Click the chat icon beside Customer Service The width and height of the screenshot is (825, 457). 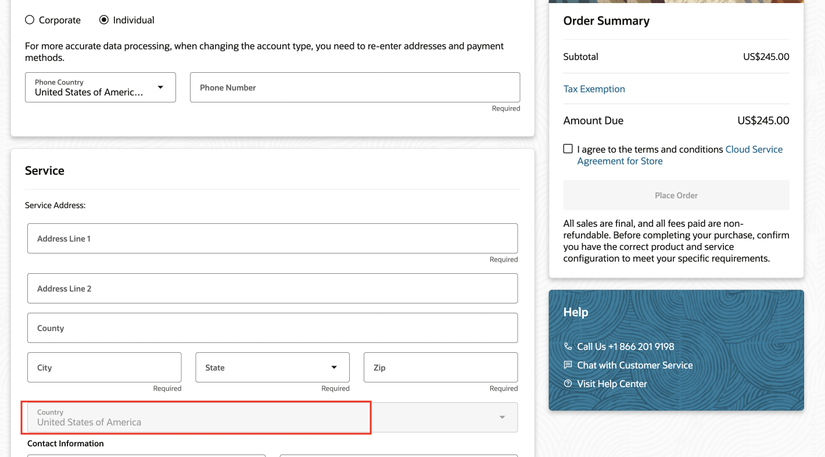pos(567,365)
